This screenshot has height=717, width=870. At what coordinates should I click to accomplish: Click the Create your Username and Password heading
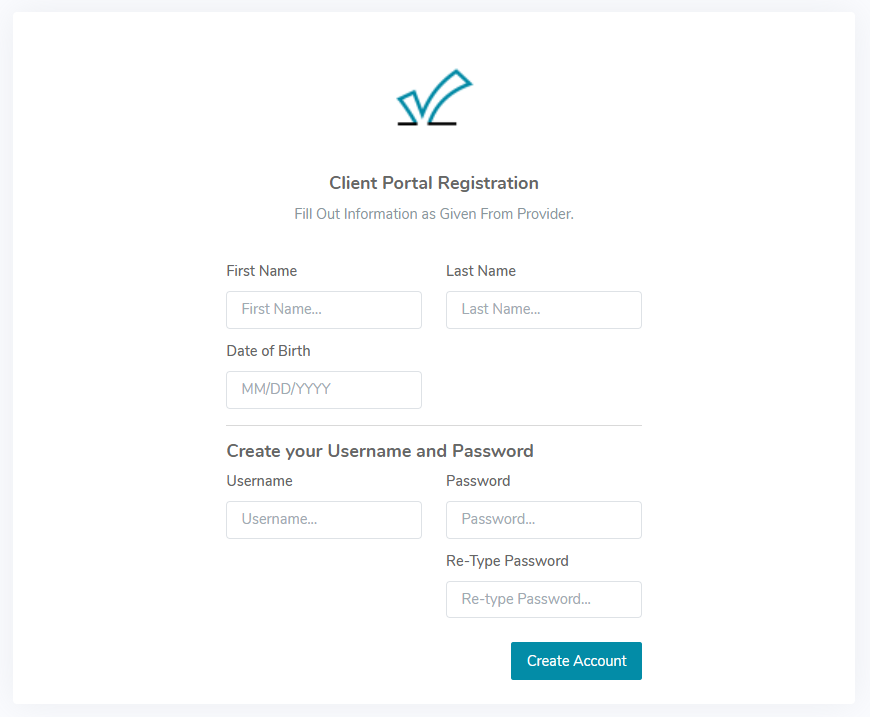coord(380,451)
